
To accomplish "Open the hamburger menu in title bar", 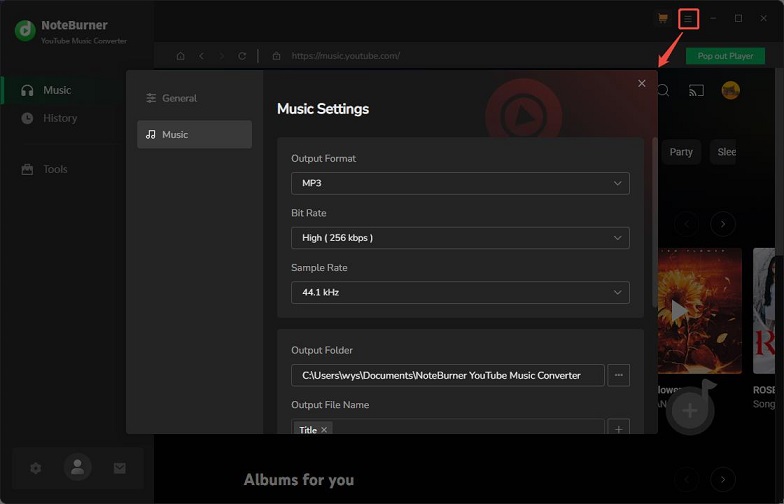I will 688,19.
